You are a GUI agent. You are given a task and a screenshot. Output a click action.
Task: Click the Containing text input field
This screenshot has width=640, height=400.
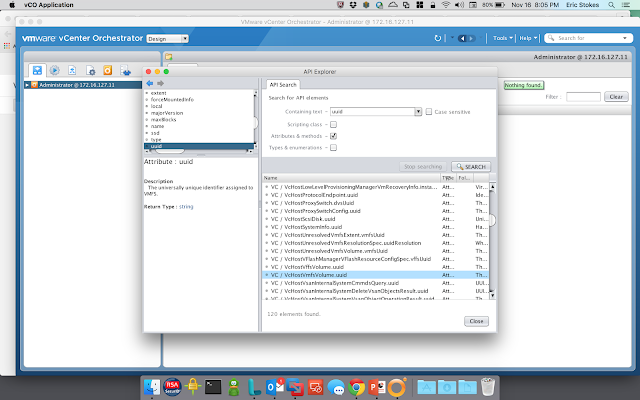[372, 111]
